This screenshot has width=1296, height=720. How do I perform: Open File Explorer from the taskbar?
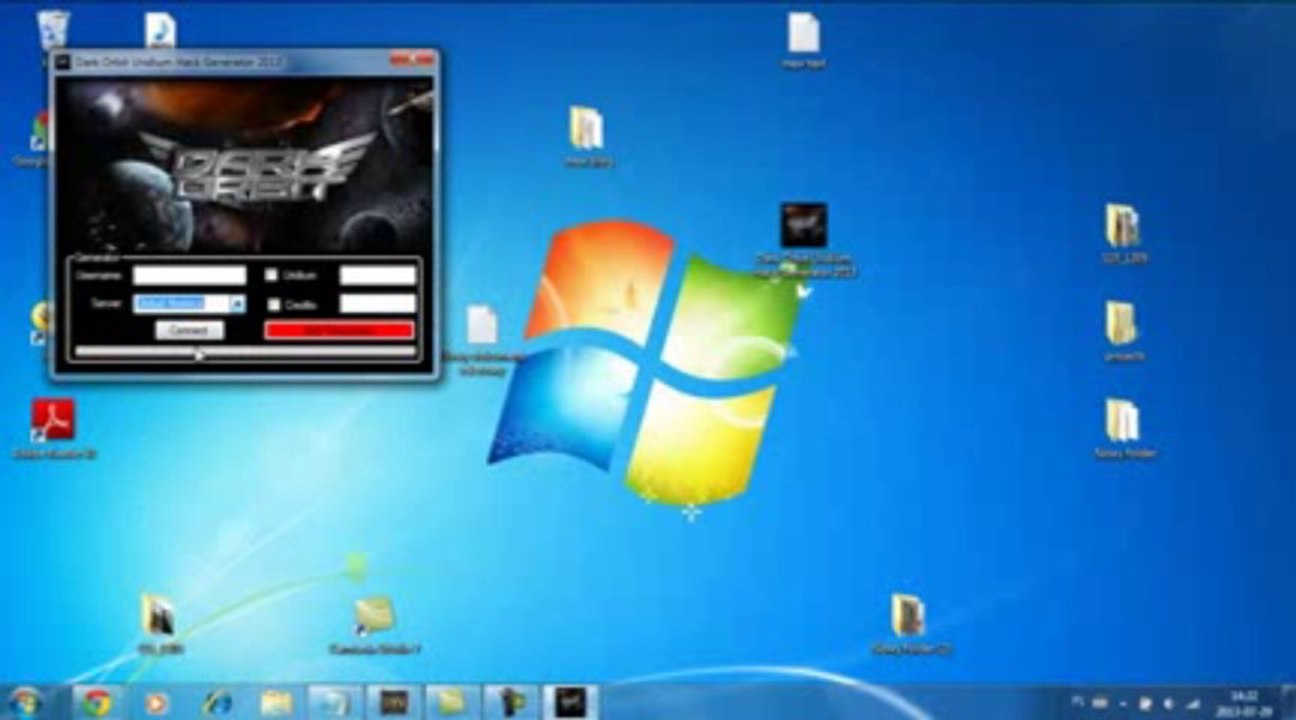coord(276,703)
